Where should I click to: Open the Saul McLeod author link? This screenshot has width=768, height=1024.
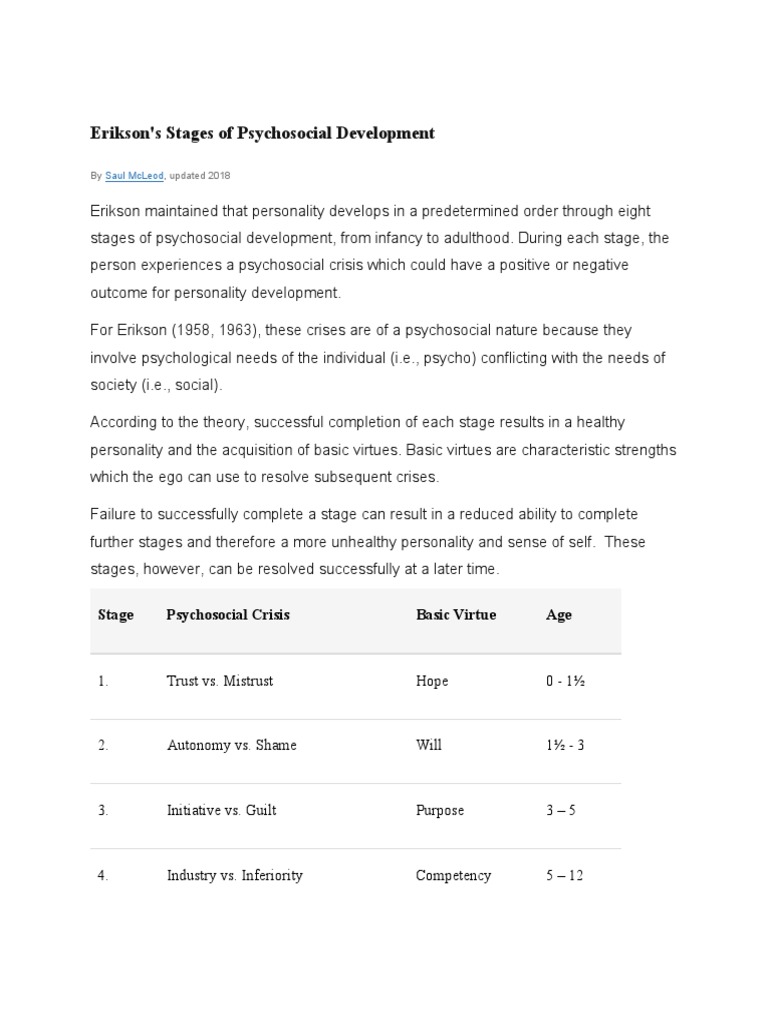(x=134, y=175)
